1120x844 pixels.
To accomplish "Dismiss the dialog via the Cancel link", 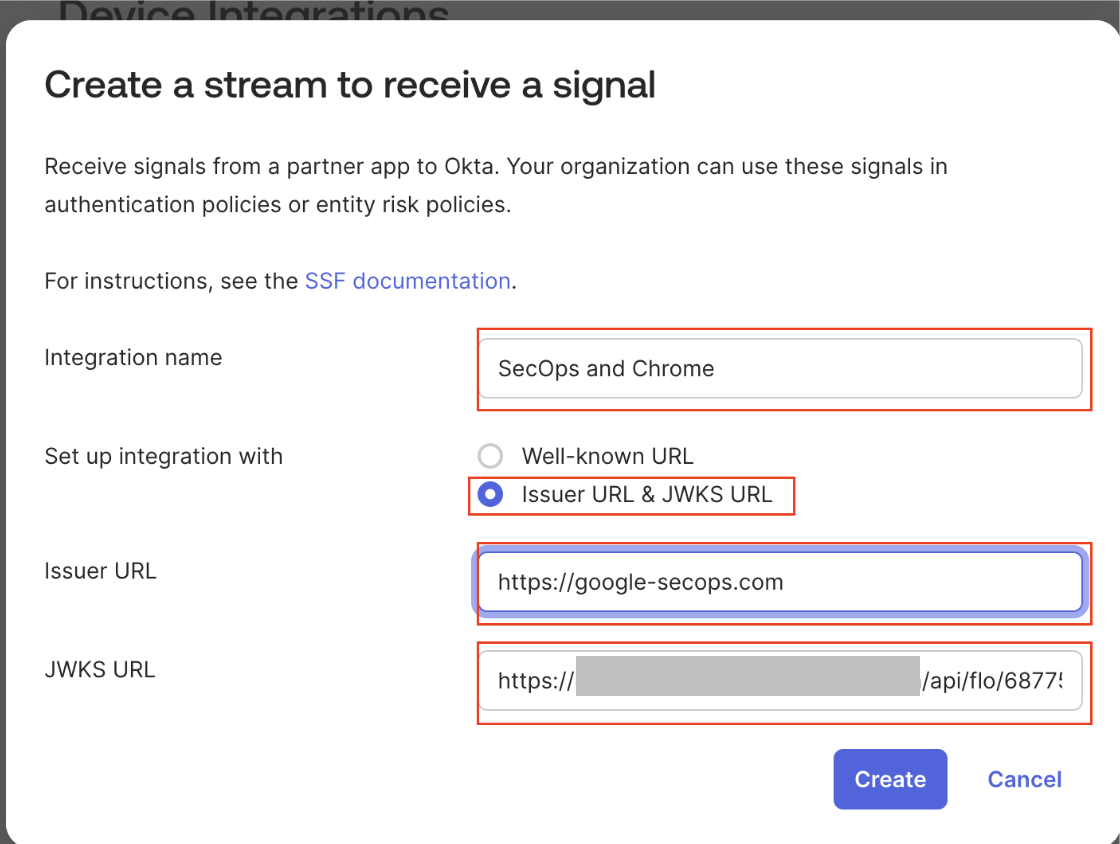I will [1024, 779].
